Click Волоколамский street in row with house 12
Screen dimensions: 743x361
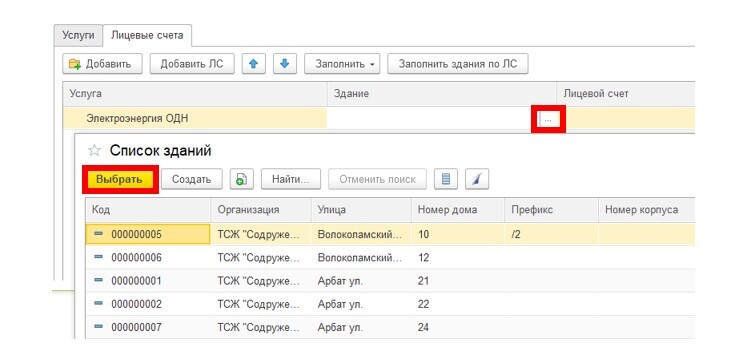click(361, 257)
